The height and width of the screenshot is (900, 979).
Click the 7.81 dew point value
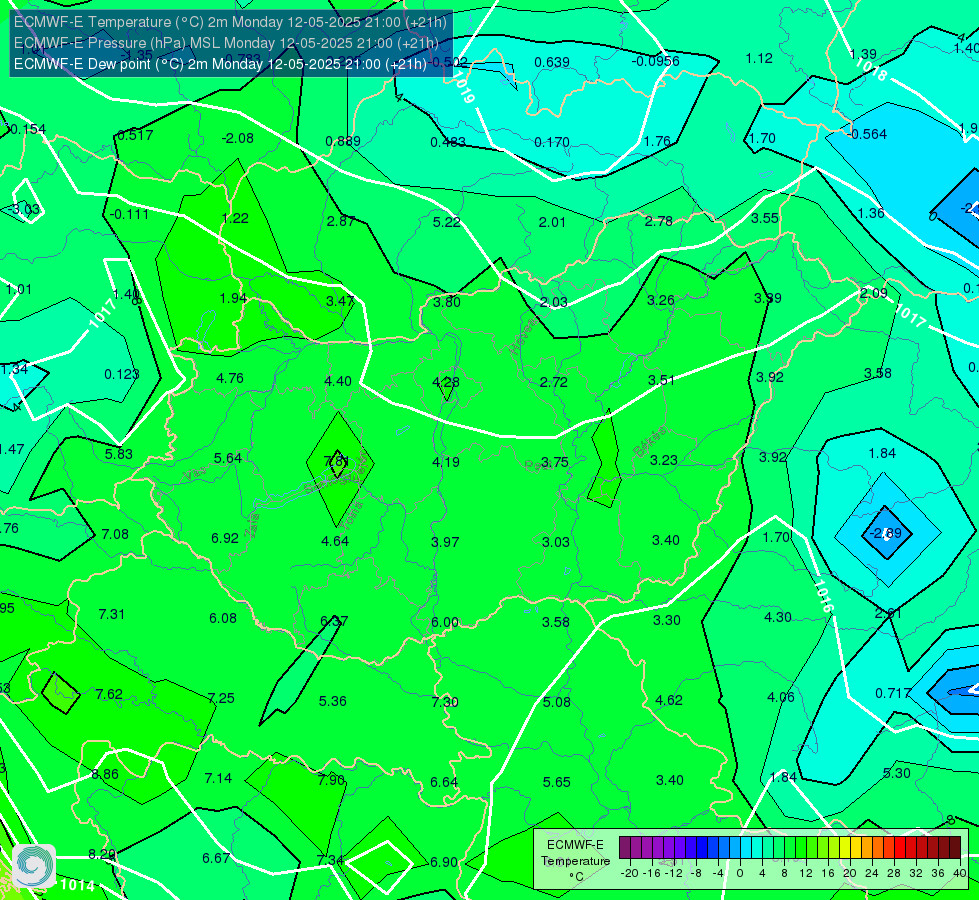(x=337, y=462)
